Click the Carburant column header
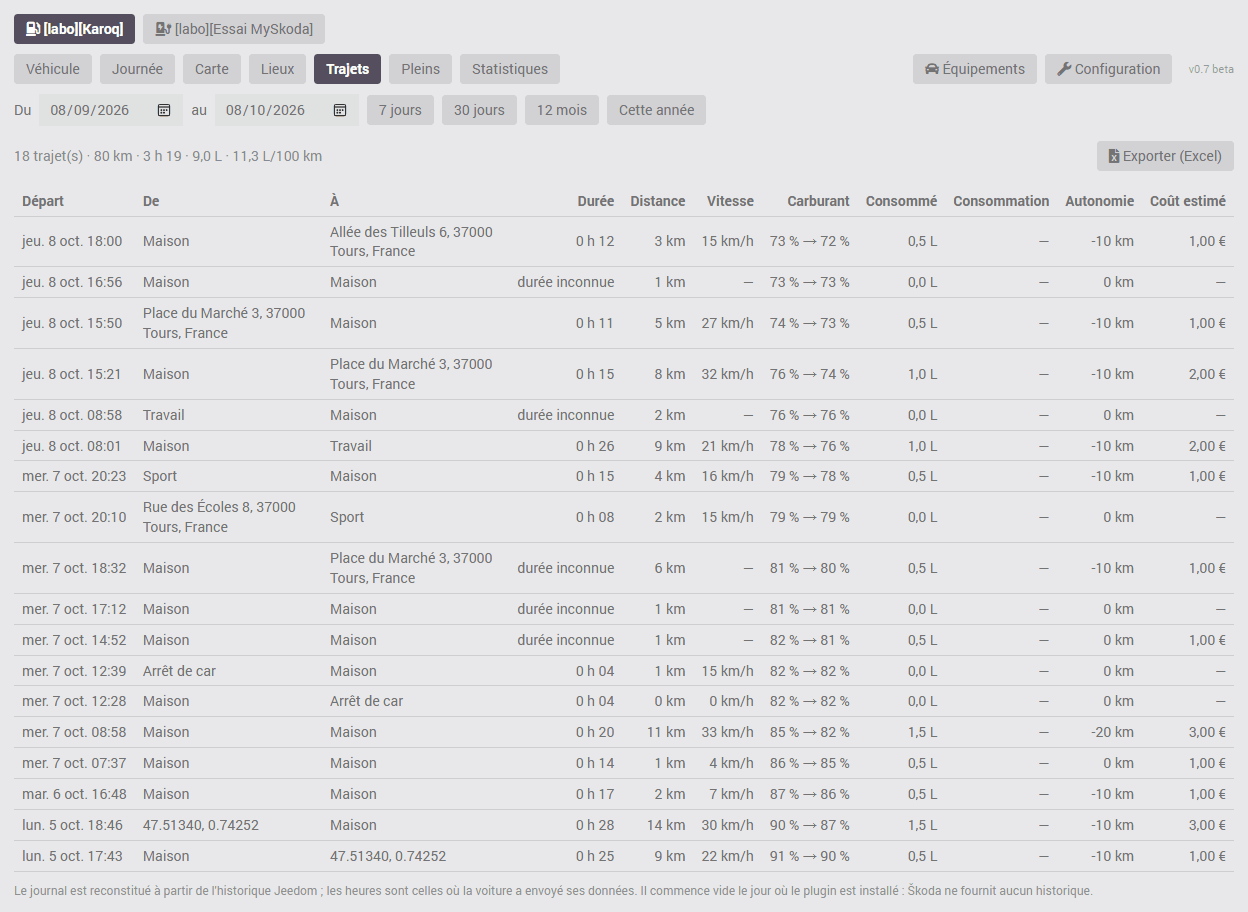This screenshot has height=912, width=1248. click(x=818, y=201)
